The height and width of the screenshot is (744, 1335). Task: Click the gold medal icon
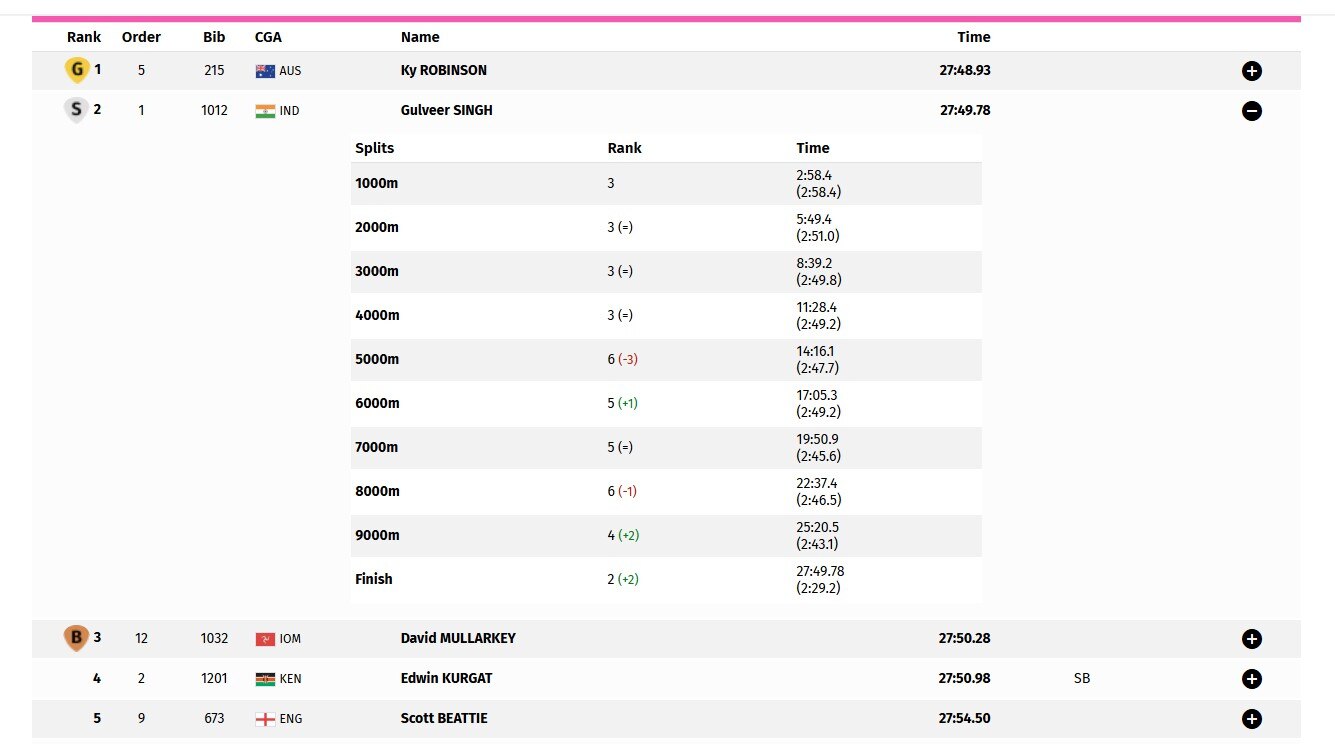point(76,70)
